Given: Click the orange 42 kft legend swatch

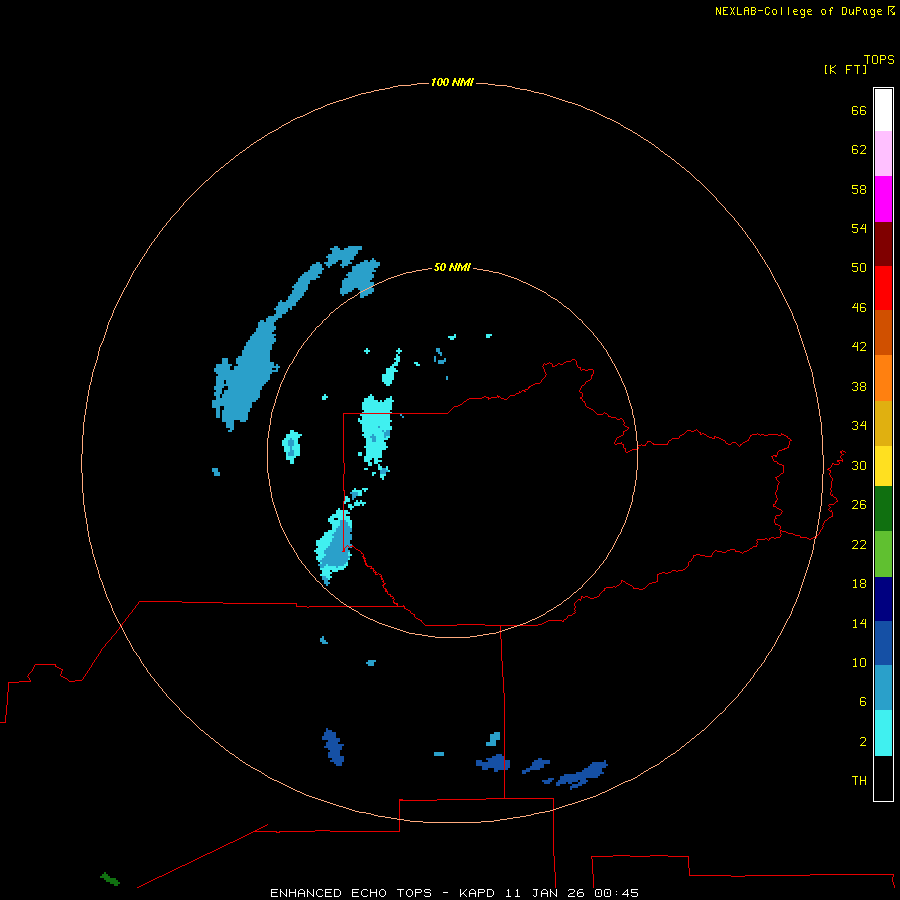Looking at the screenshot, I should coord(883,378).
